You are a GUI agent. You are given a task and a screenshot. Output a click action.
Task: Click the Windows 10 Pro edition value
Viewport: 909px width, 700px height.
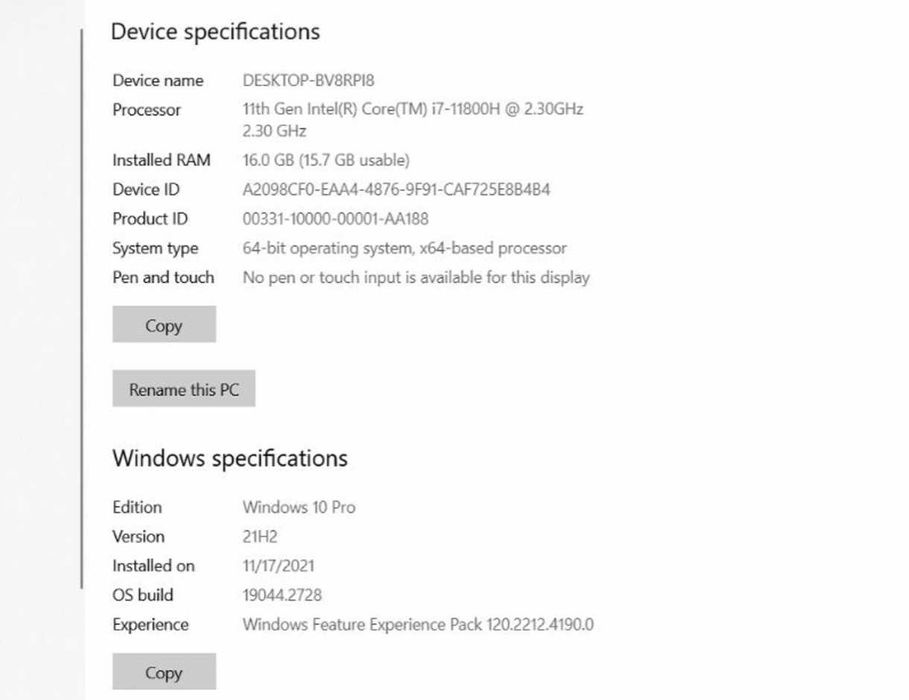click(299, 507)
